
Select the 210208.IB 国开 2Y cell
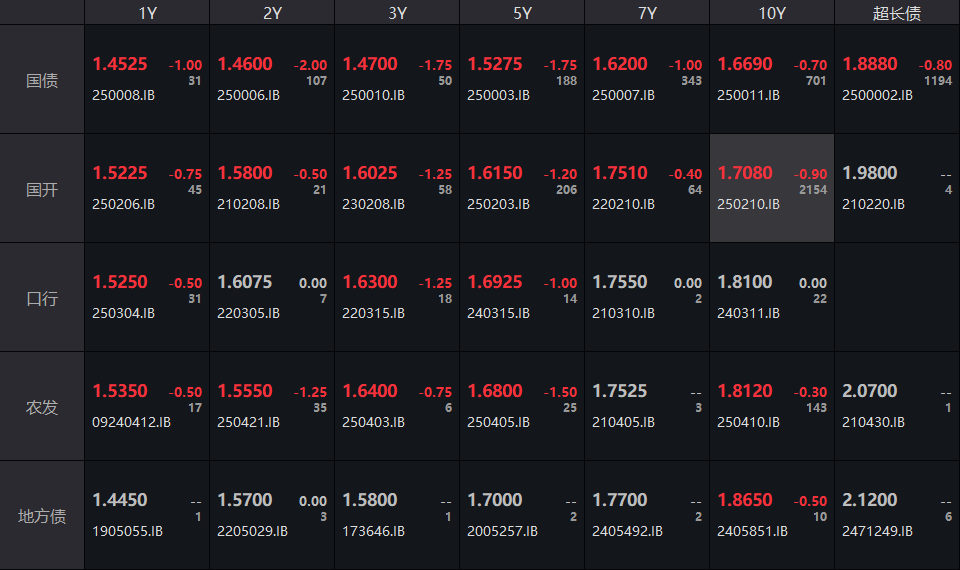coord(272,188)
